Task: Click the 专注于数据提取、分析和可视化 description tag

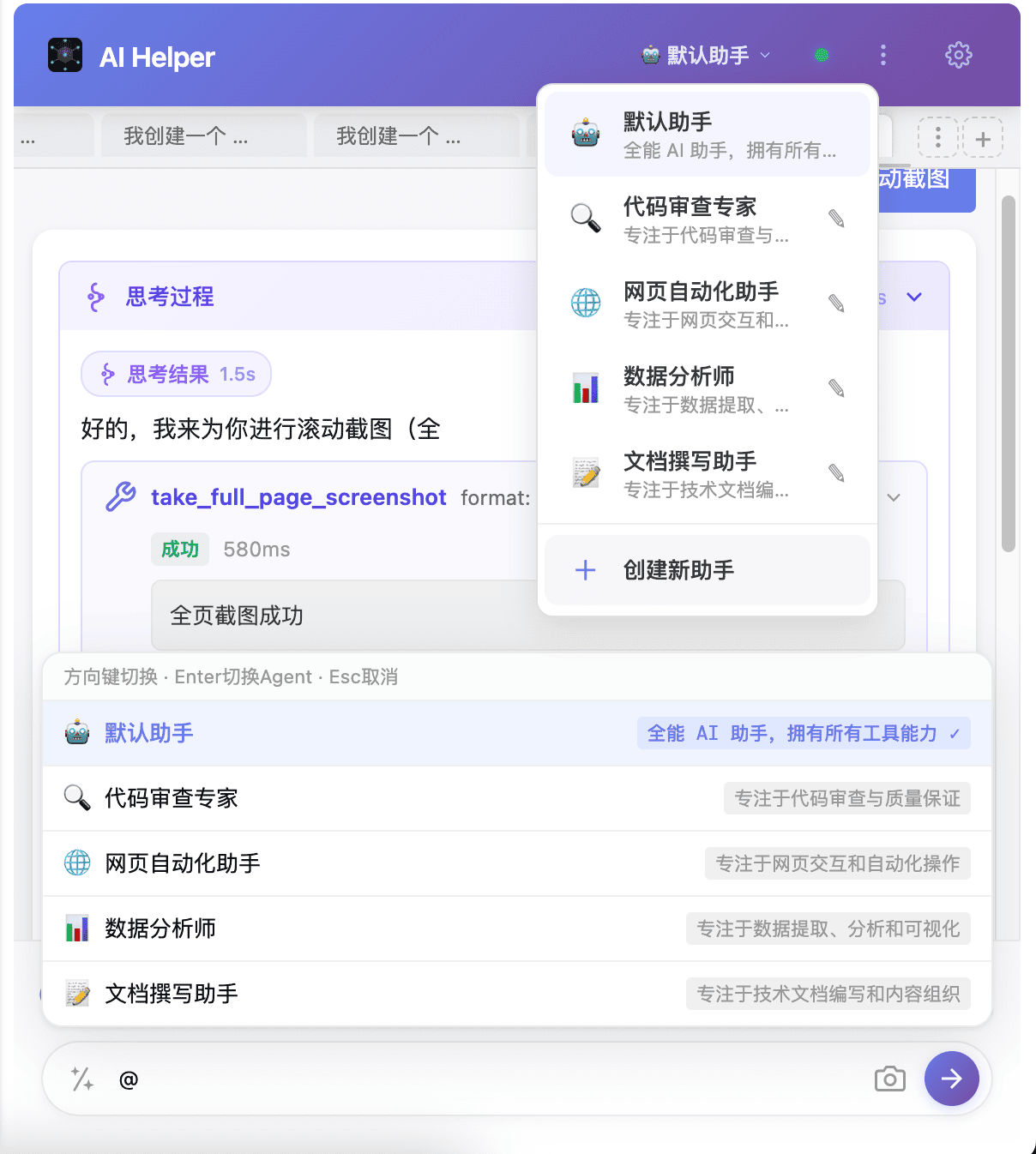Action: tap(828, 929)
